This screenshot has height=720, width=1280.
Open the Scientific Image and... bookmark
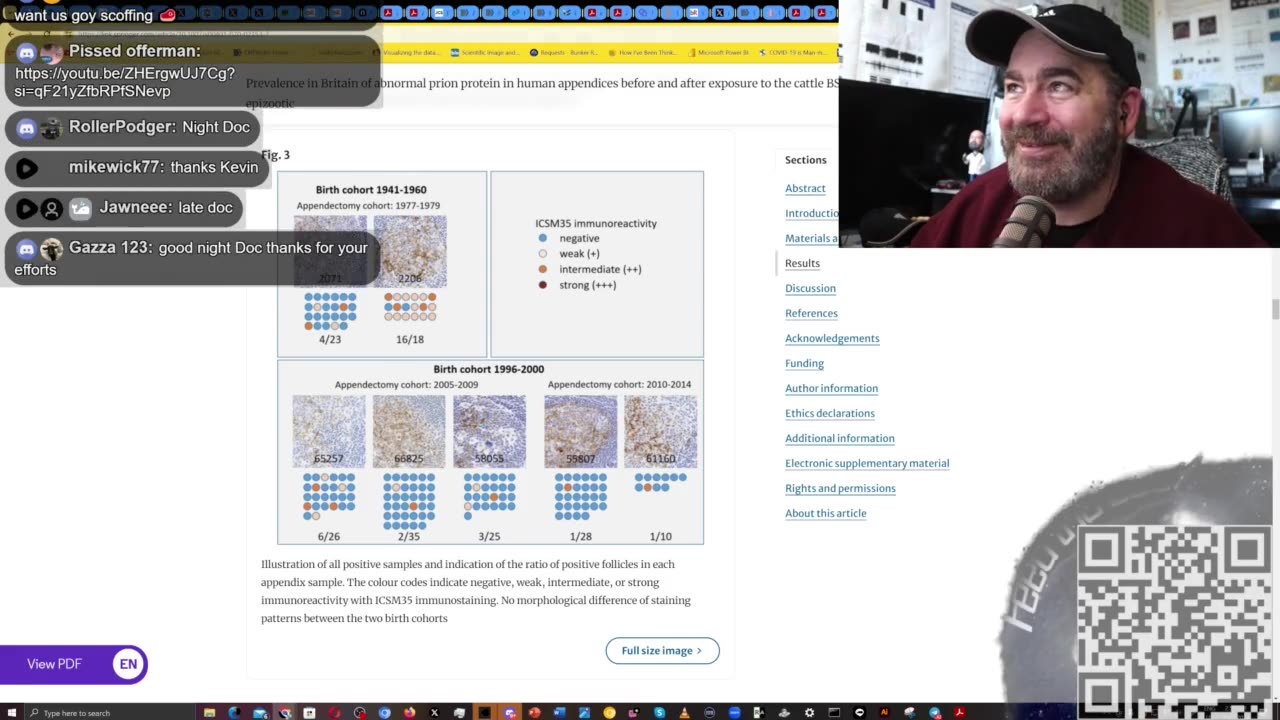484,52
